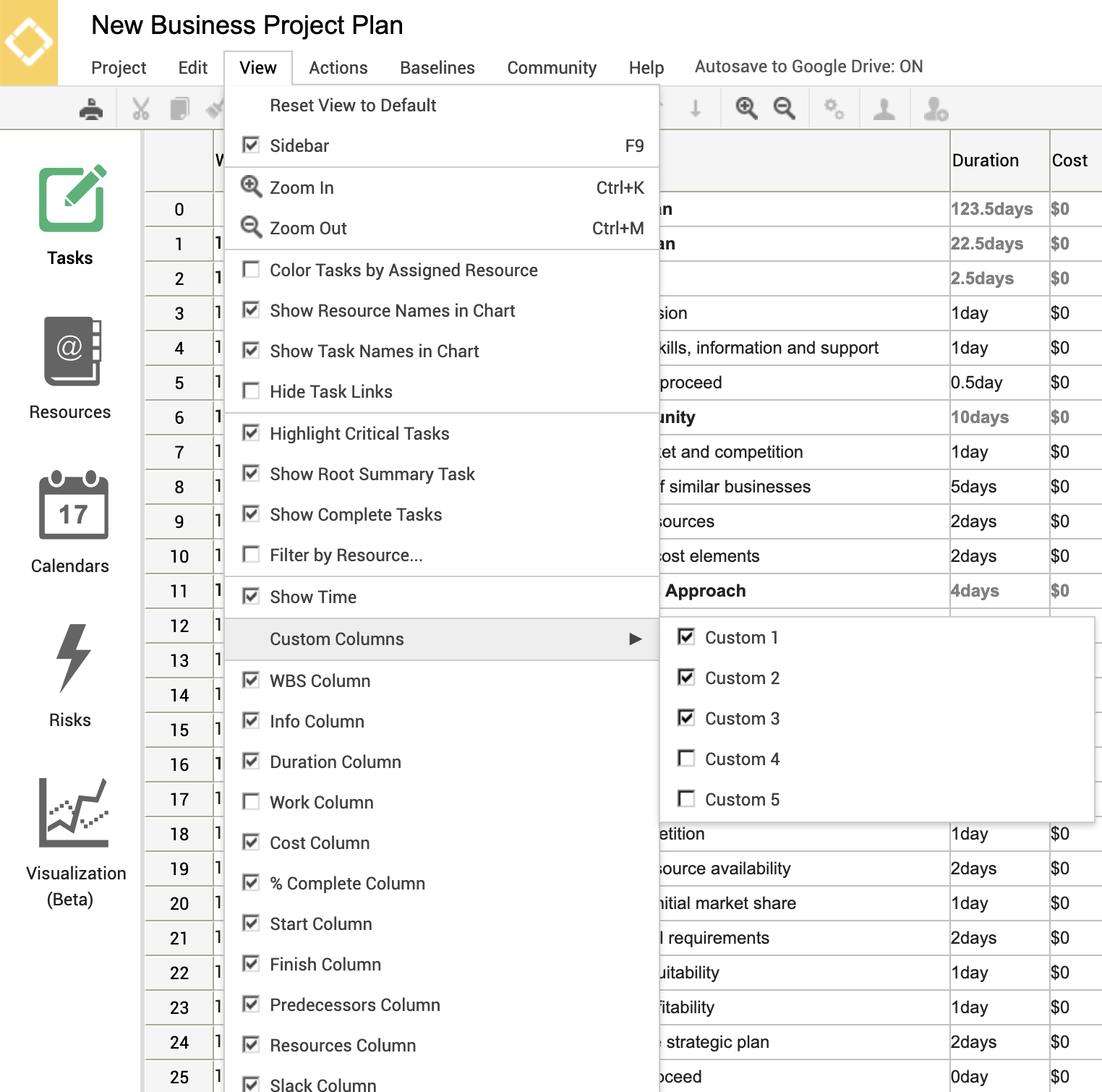Select task row number 20
This screenshot has height=1092, width=1102.
pyautogui.click(x=179, y=903)
